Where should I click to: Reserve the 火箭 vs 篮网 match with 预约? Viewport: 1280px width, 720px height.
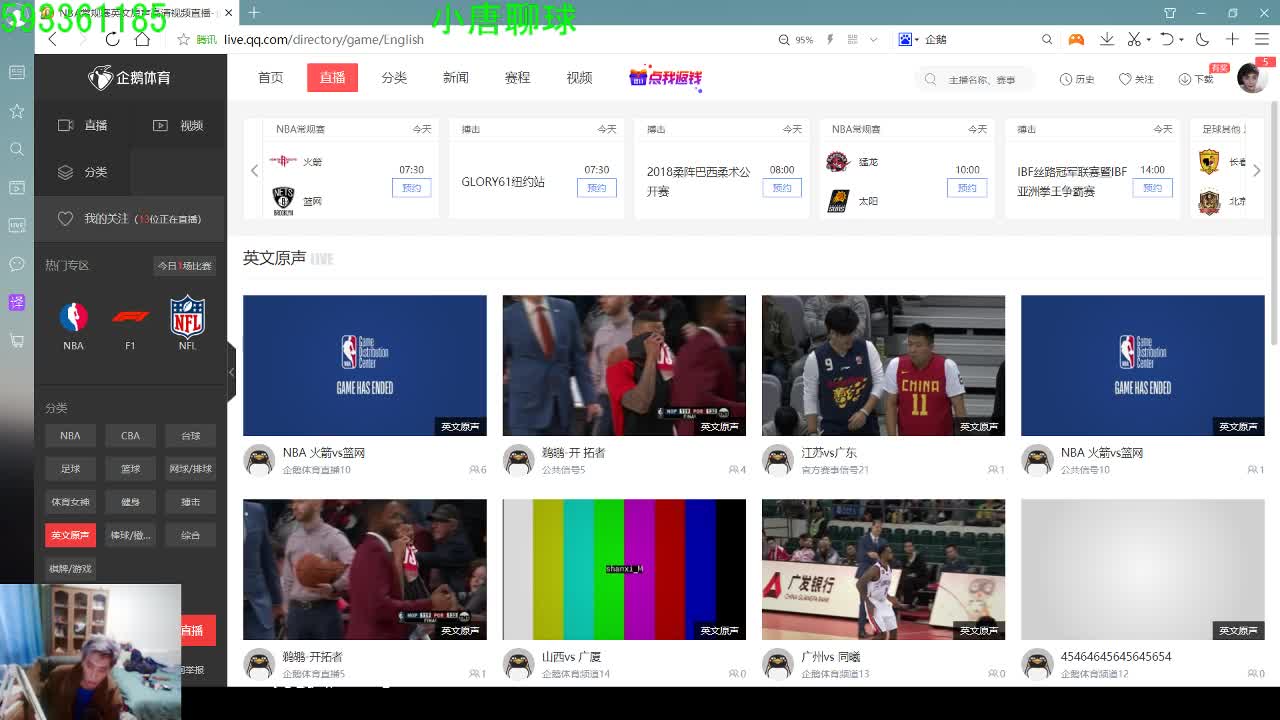click(411, 188)
